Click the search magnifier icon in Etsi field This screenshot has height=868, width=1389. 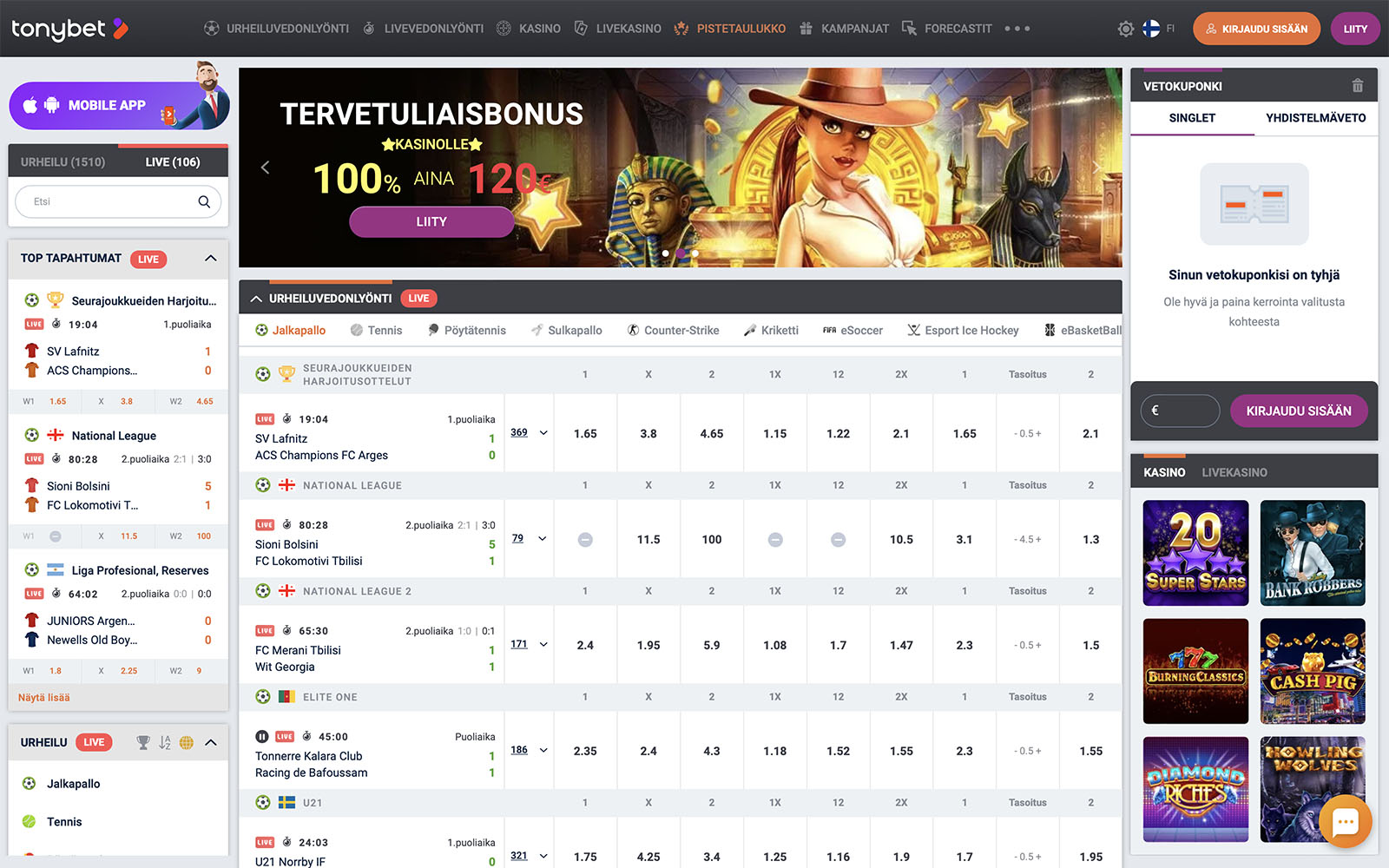pyautogui.click(x=204, y=201)
